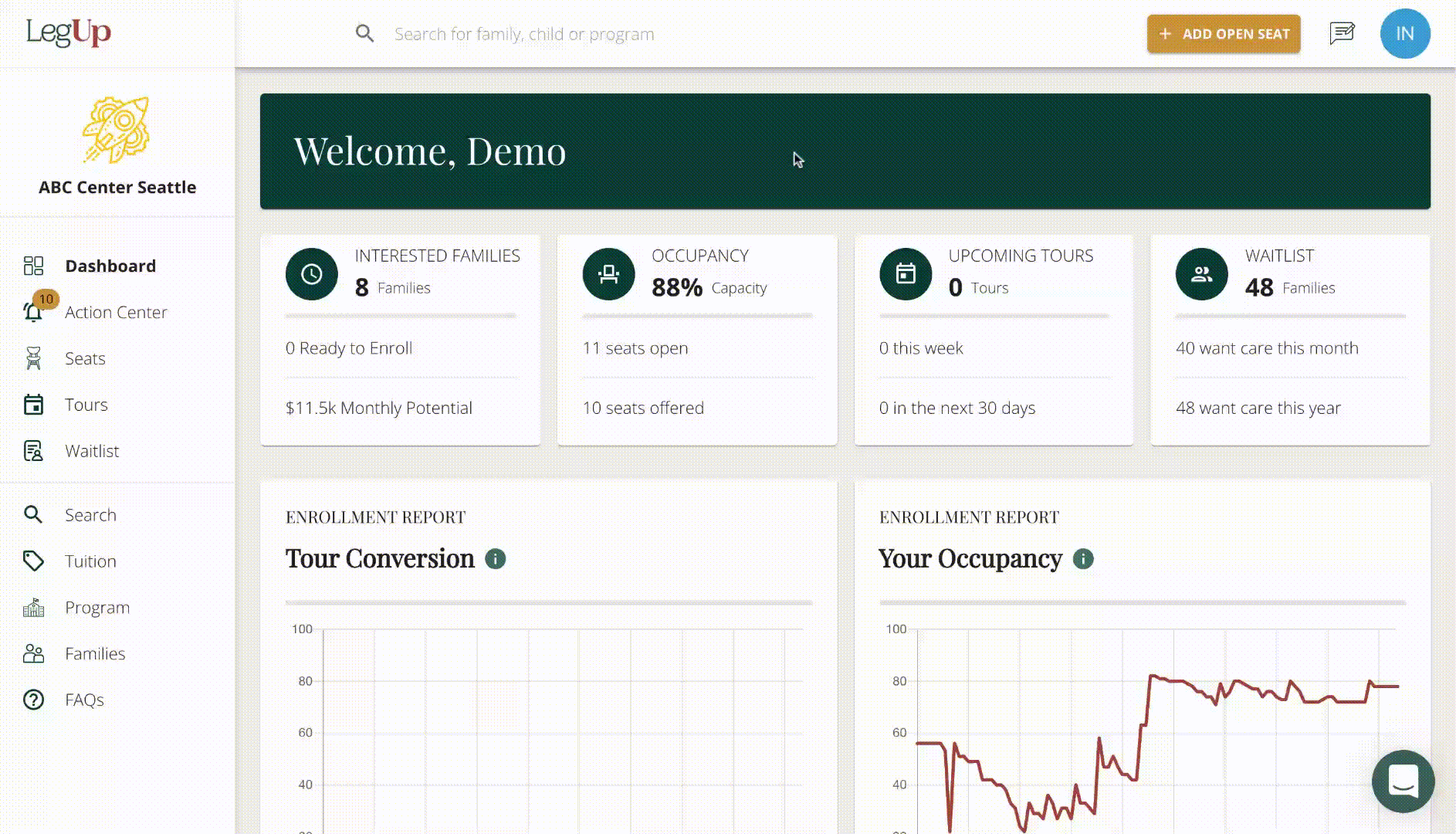Click '0 this week' text
Viewport: 1456px width, 834px height.
click(x=921, y=348)
